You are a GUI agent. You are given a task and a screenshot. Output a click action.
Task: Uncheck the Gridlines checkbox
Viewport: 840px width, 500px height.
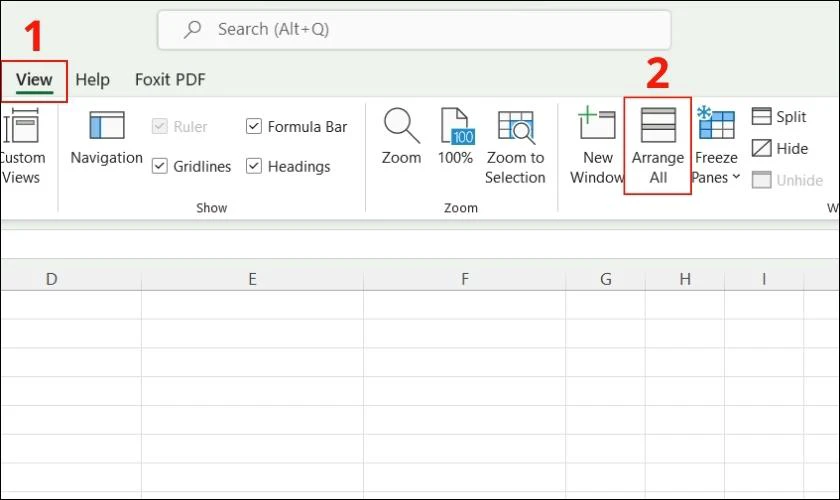pyautogui.click(x=160, y=166)
